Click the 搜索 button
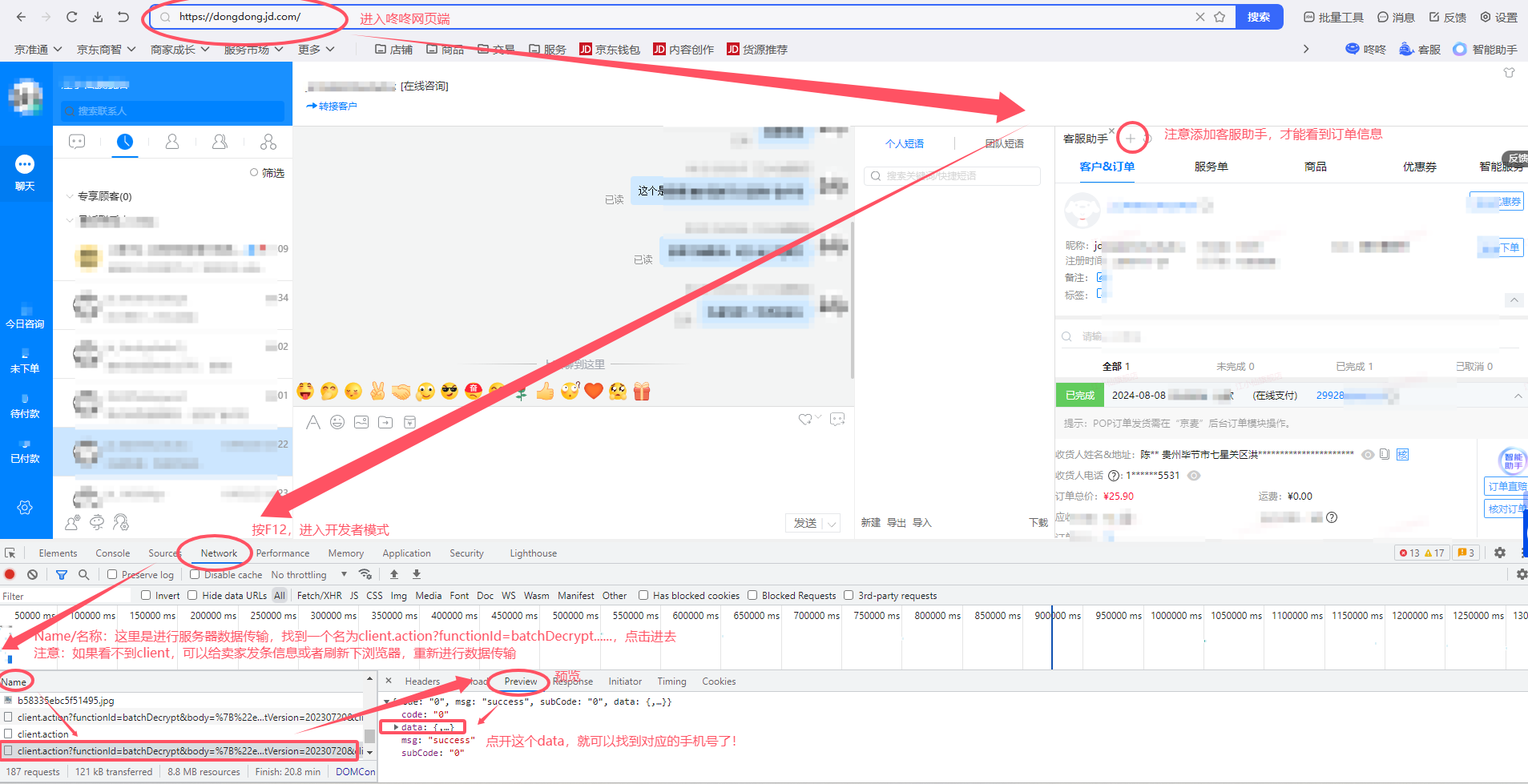1528x784 pixels. point(1259,17)
